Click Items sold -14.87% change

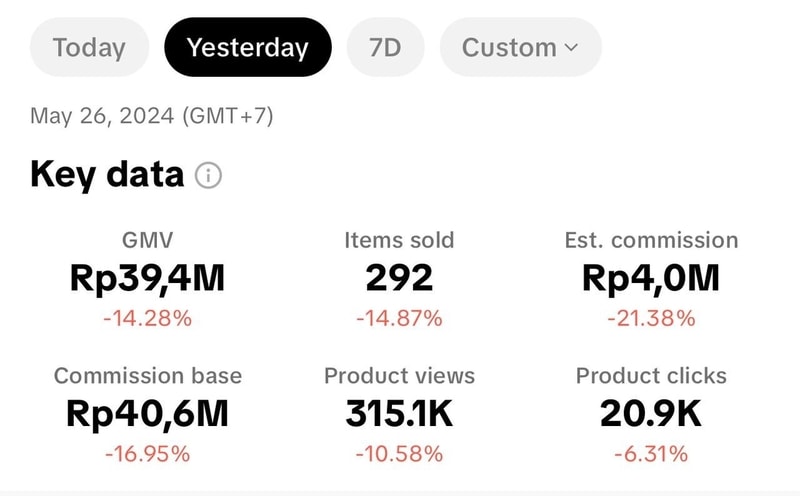coord(399,319)
